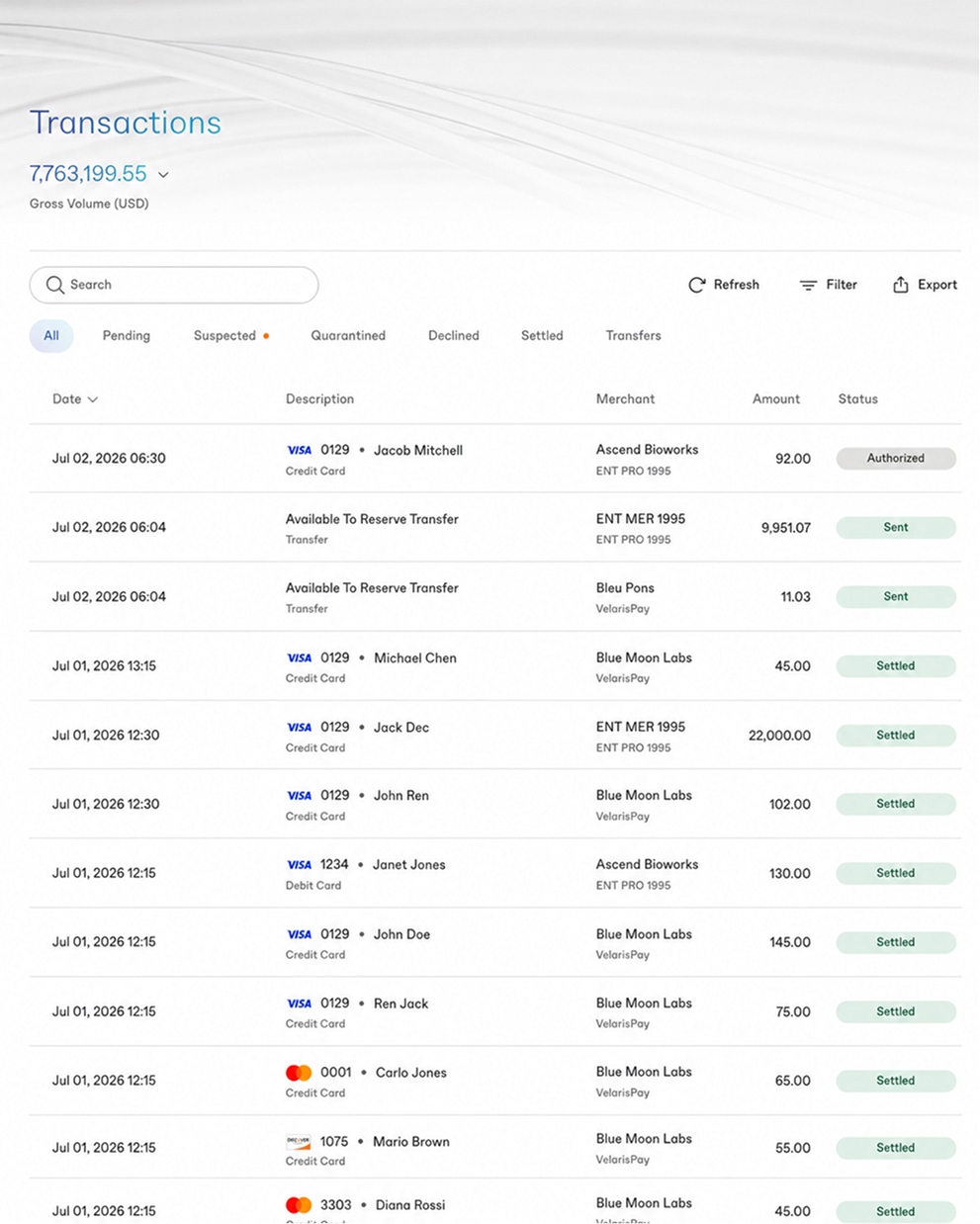Click Visa logo in Ren Jack row
Screen dimensions: 980x1224
pyautogui.click(x=299, y=1004)
